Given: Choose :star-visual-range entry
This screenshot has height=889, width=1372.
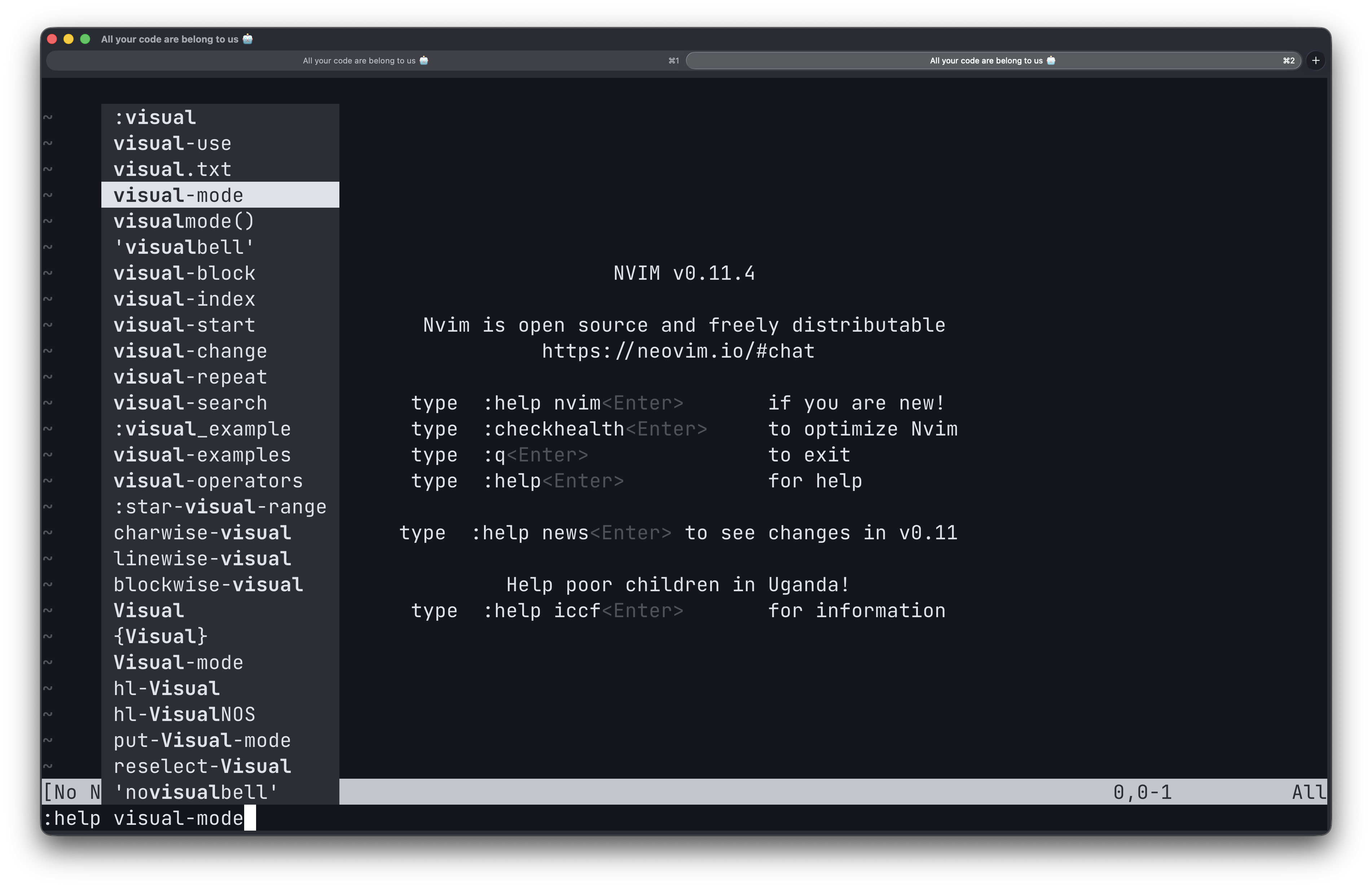Looking at the screenshot, I should [x=220, y=507].
